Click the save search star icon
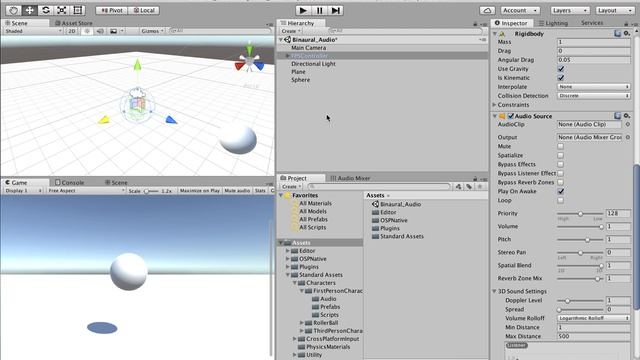Viewport: 640px width, 360px height. (x=480, y=187)
